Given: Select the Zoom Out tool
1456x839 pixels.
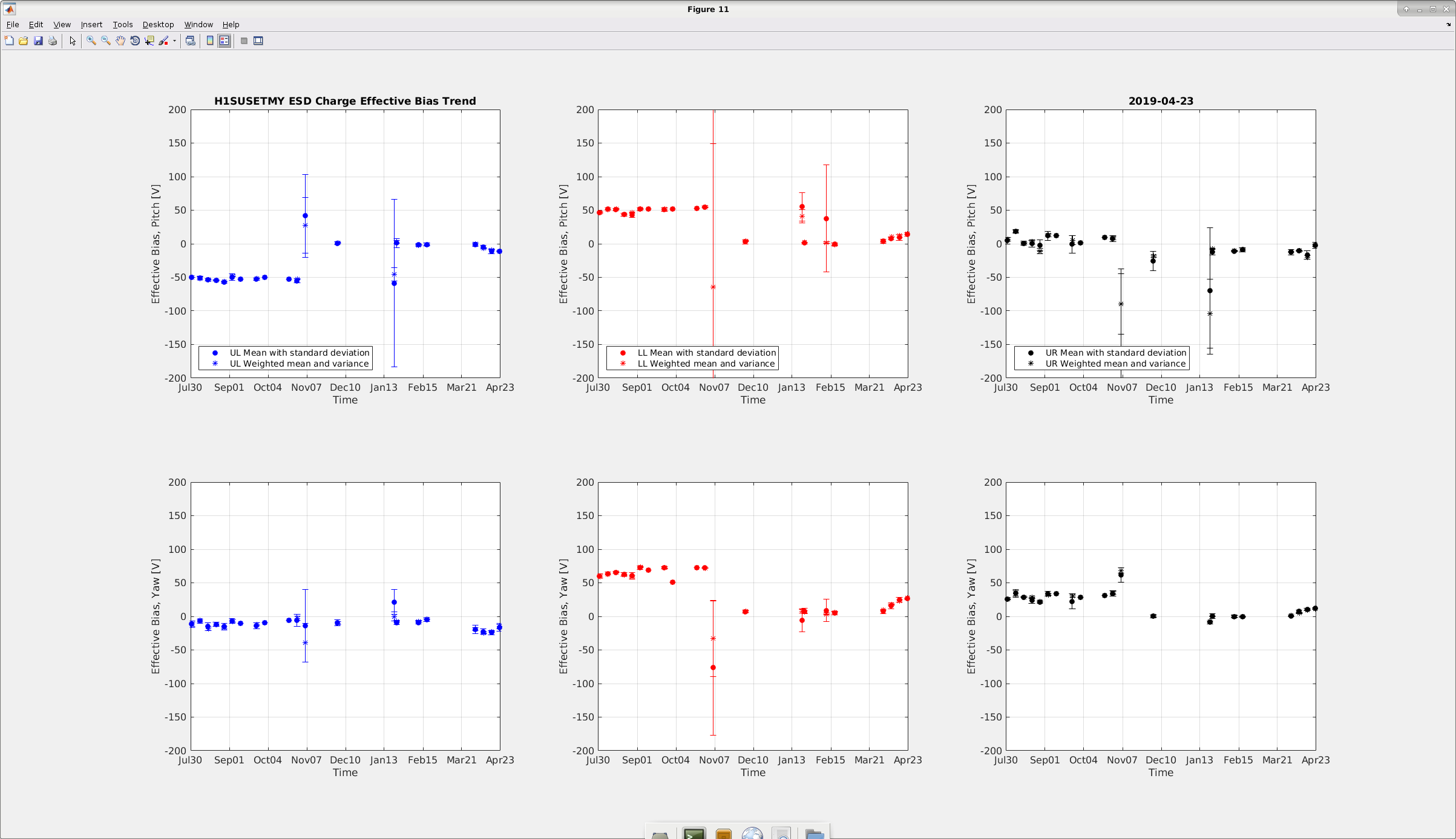Looking at the screenshot, I should pos(106,41).
